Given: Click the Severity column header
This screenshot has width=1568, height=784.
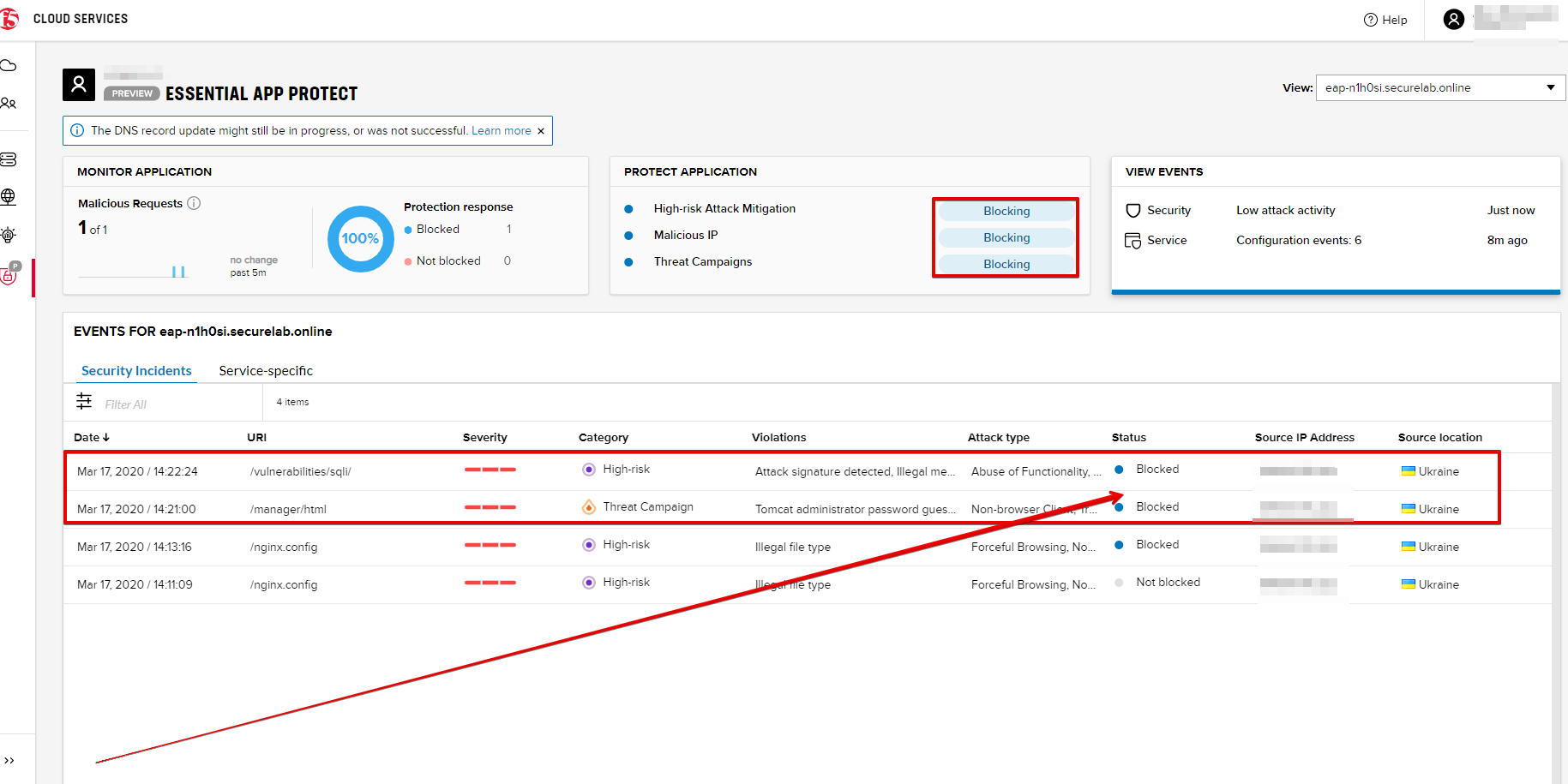Looking at the screenshot, I should tap(484, 437).
